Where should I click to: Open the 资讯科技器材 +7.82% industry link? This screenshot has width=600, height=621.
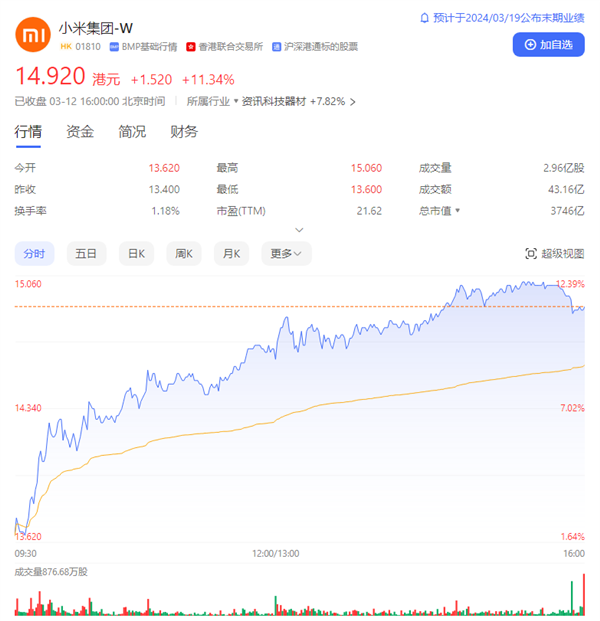[x=293, y=102]
